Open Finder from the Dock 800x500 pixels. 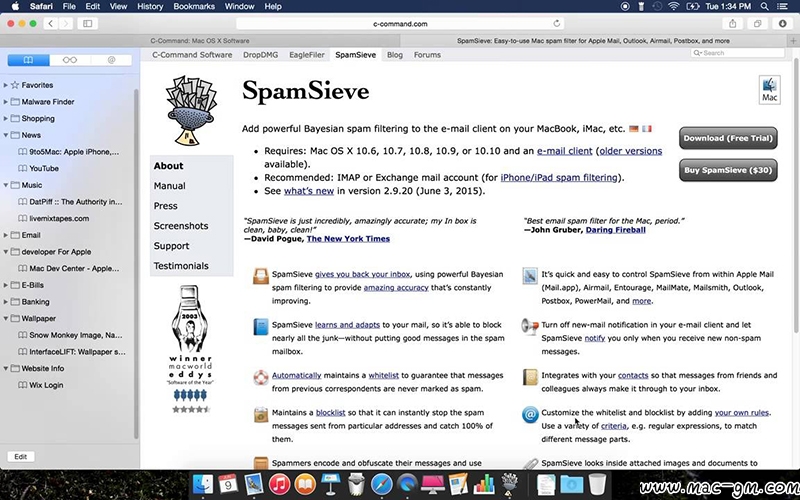pos(203,484)
